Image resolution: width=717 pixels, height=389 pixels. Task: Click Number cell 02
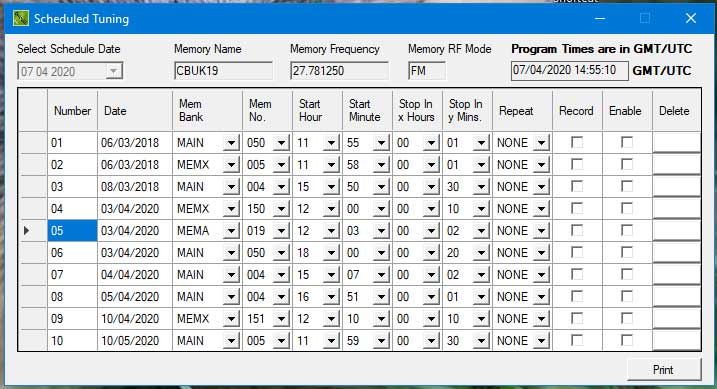[x=72, y=165]
